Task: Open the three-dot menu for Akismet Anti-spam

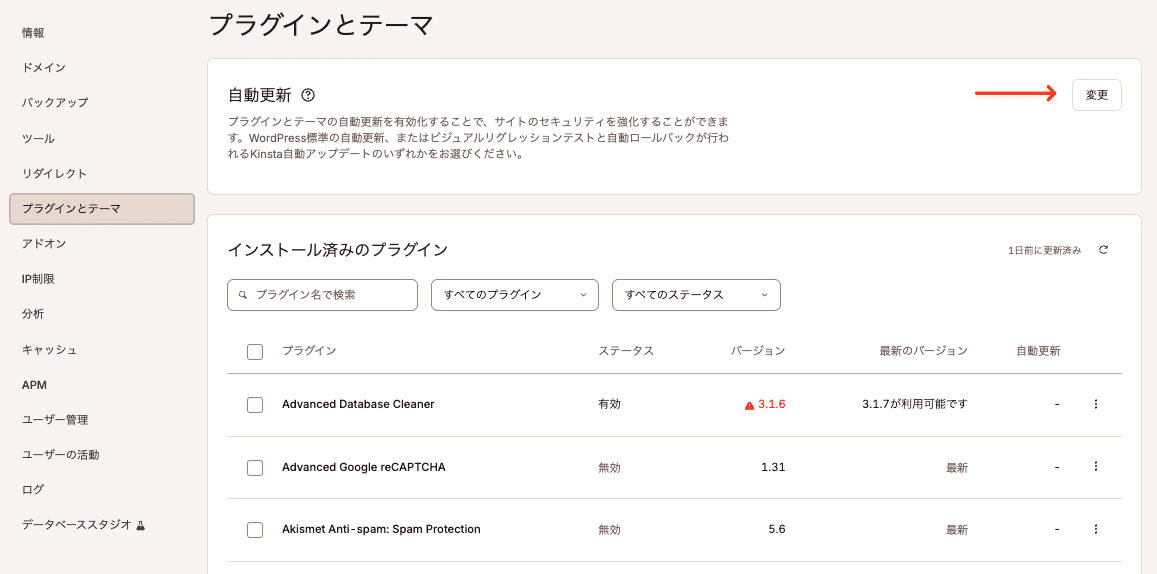Action: click(x=1096, y=529)
